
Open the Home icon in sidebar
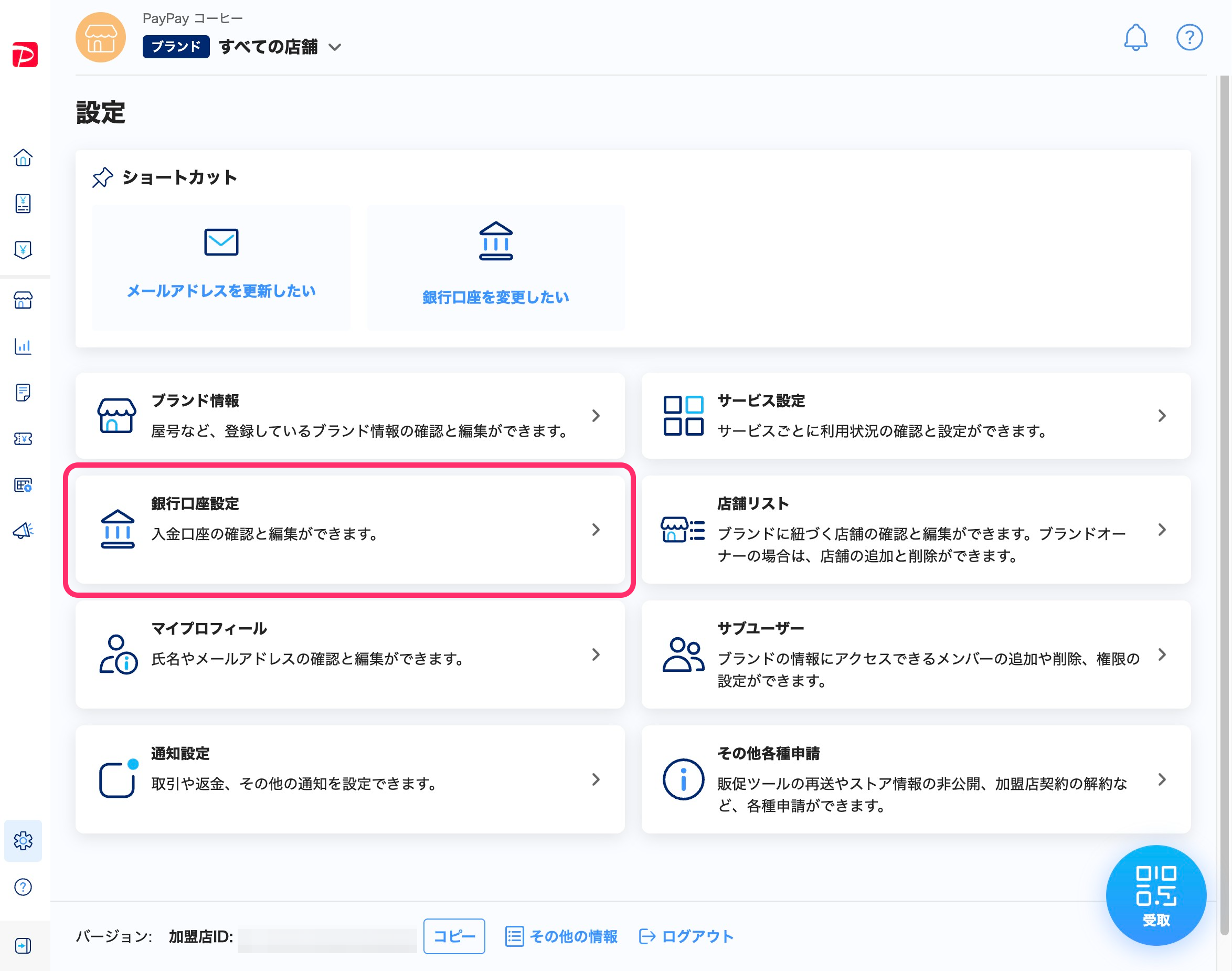point(23,157)
